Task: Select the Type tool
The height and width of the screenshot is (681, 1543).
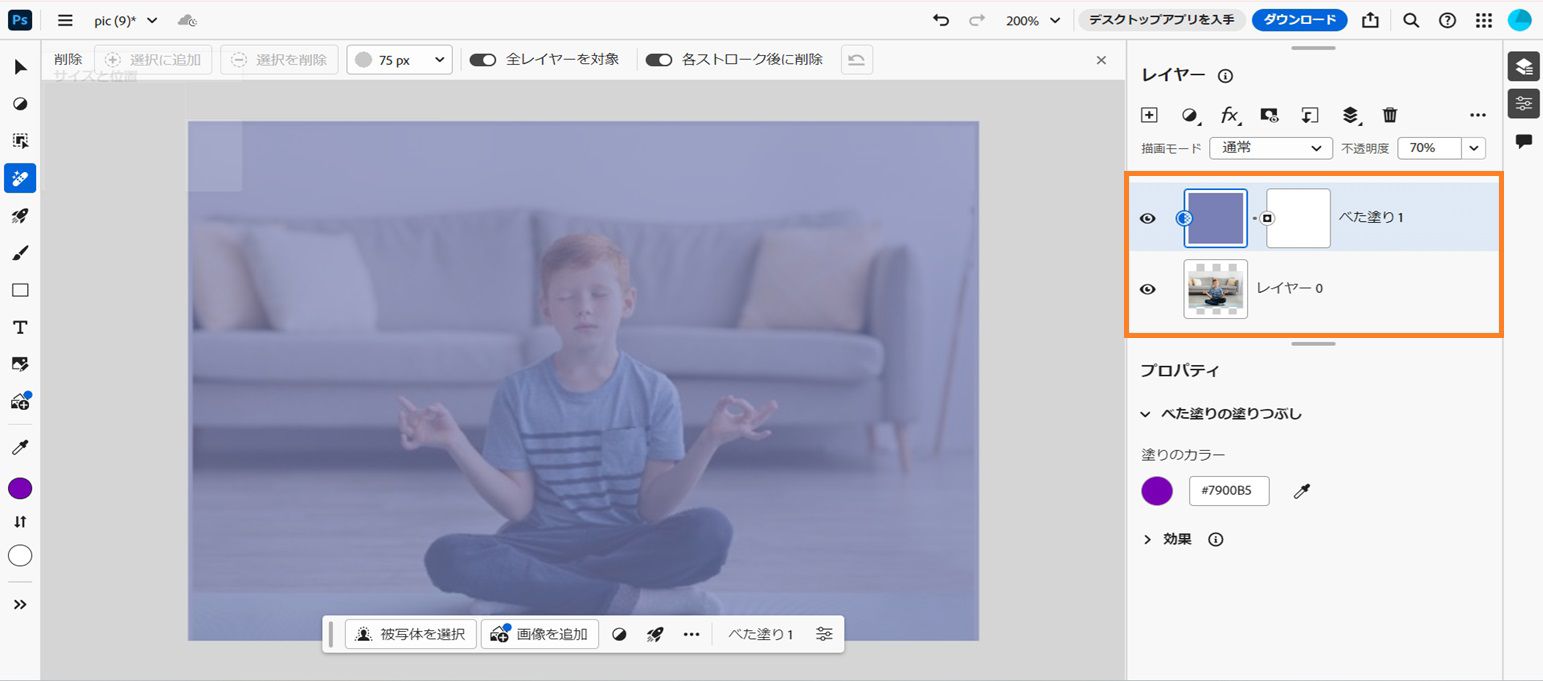Action: tap(20, 326)
